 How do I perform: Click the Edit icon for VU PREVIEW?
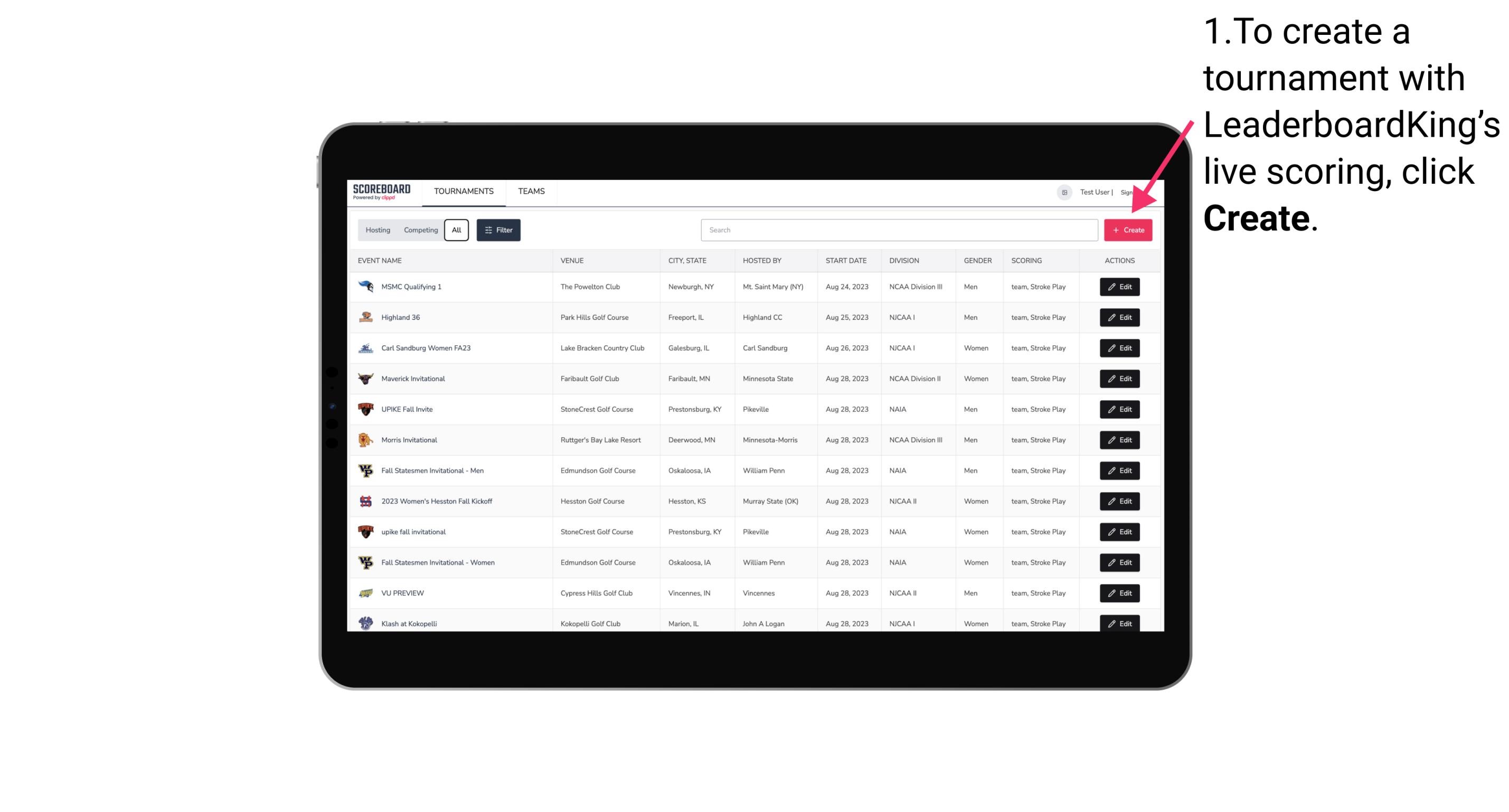pos(1119,592)
